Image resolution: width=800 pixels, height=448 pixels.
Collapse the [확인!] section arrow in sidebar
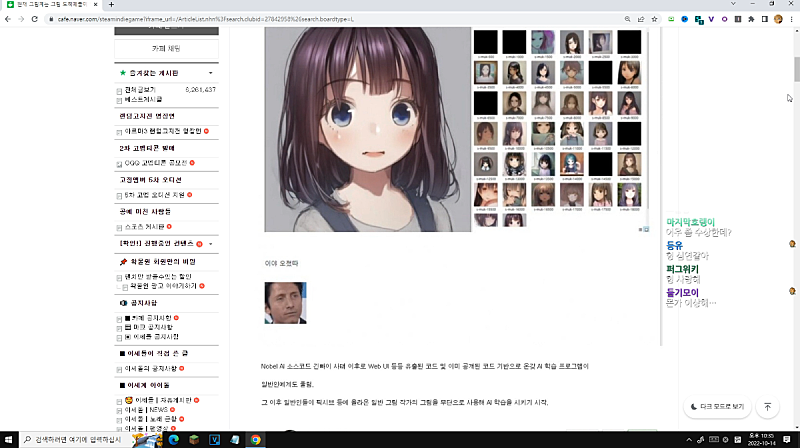210,243
